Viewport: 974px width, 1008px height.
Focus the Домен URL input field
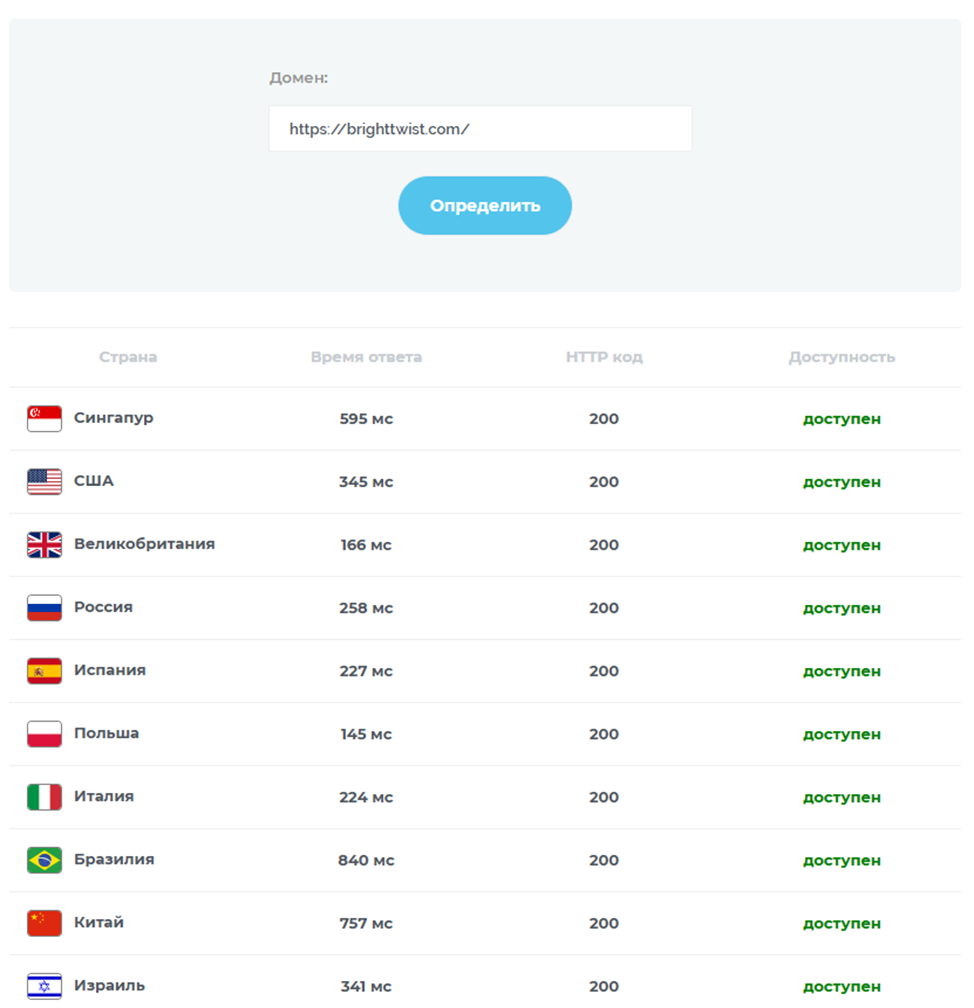480,129
